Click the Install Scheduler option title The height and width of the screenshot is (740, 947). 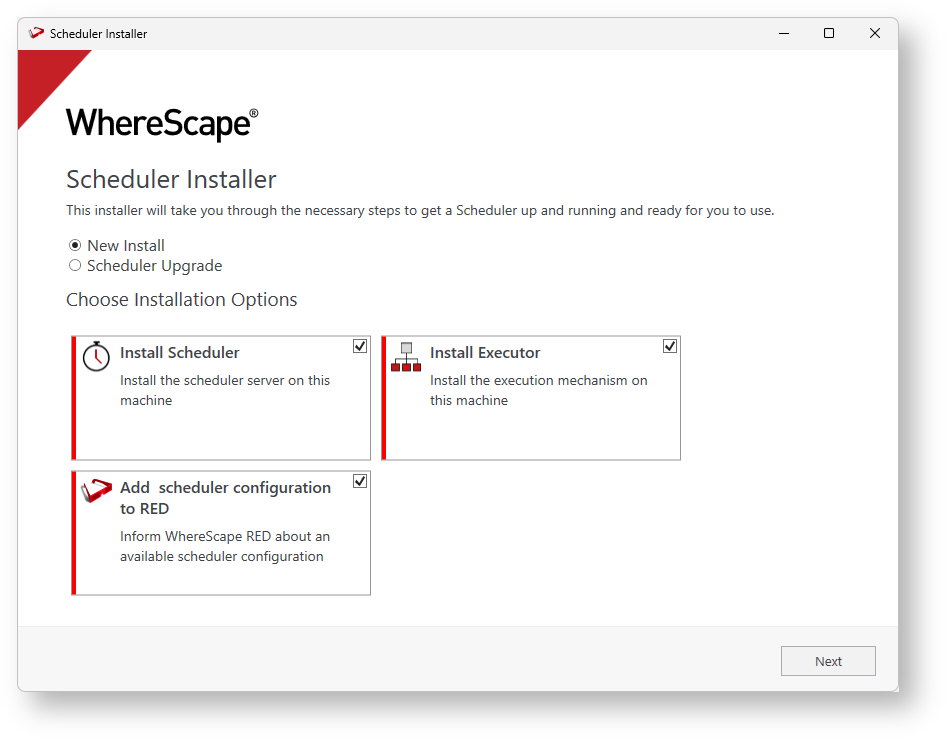click(x=180, y=353)
